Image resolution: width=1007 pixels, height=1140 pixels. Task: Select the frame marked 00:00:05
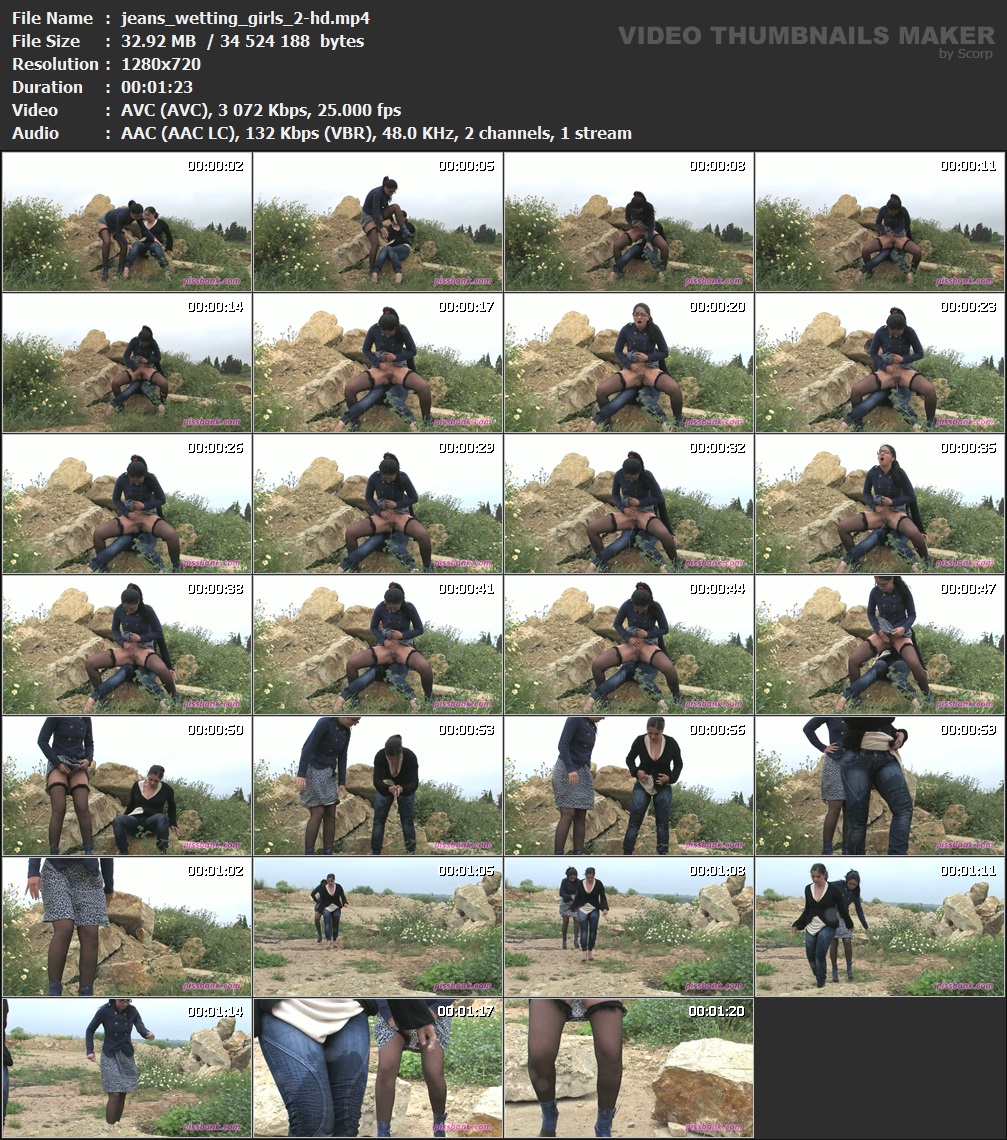point(377,222)
